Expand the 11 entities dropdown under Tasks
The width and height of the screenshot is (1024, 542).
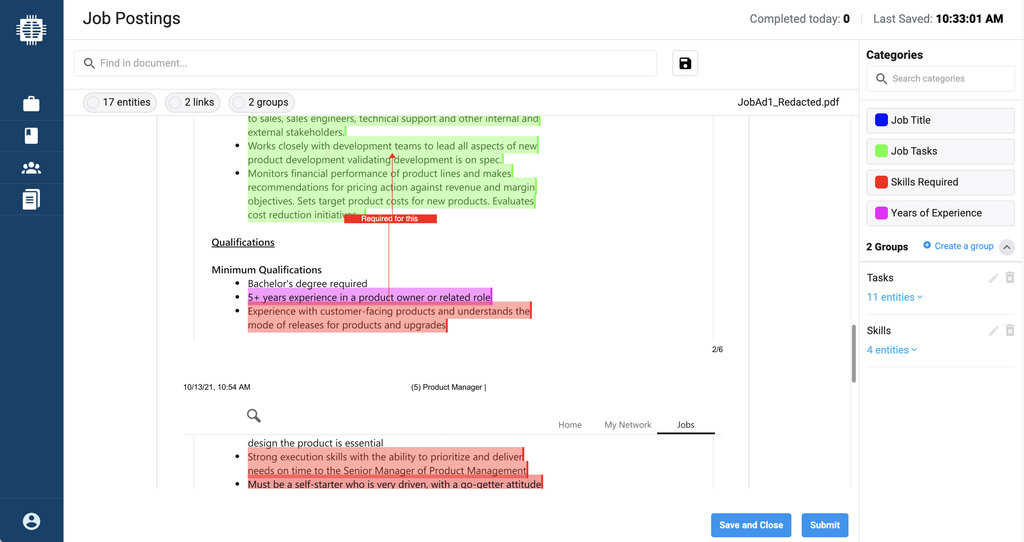coord(894,297)
